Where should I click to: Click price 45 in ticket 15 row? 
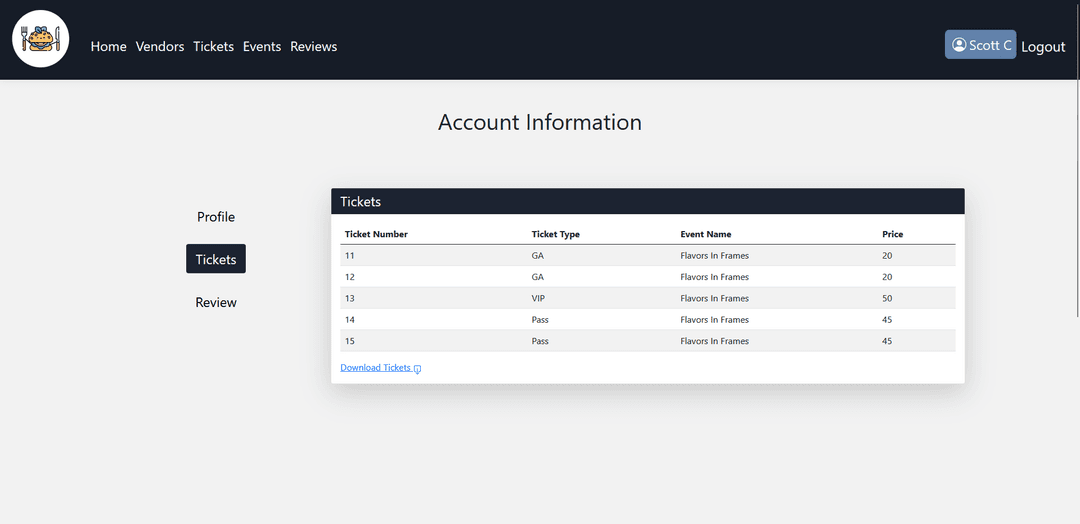coord(916,341)
